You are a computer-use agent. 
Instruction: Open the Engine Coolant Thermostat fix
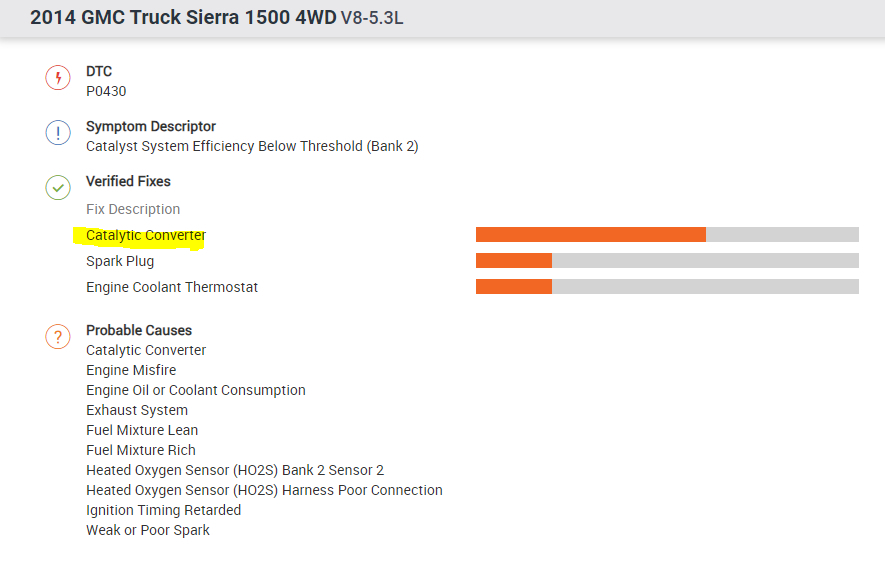point(172,287)
